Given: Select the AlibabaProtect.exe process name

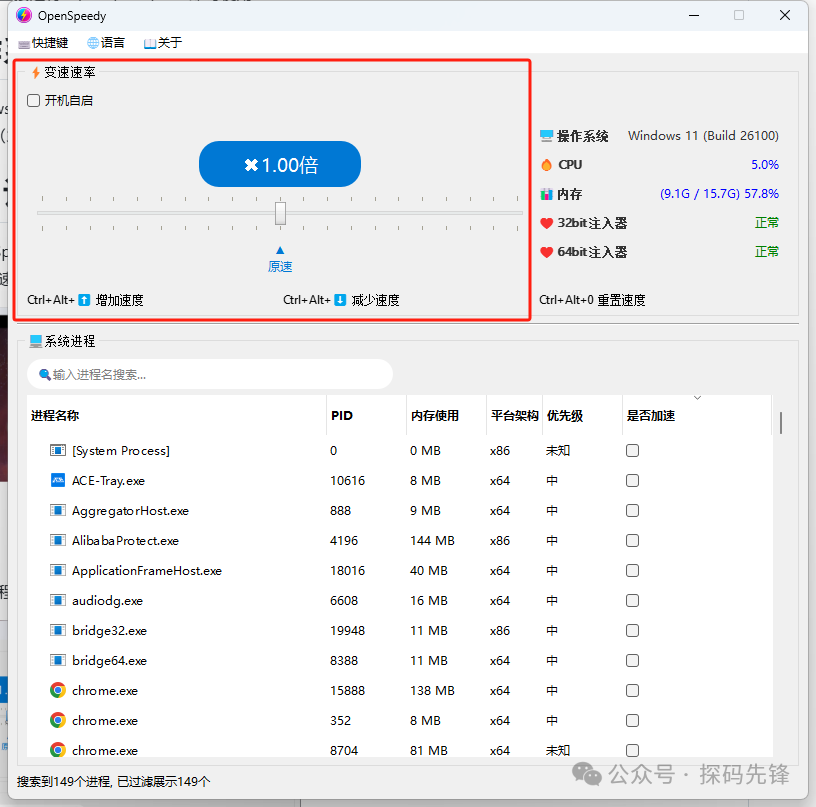Looking at the screenshot, I should pyautogui.click(x=125, y=541).
